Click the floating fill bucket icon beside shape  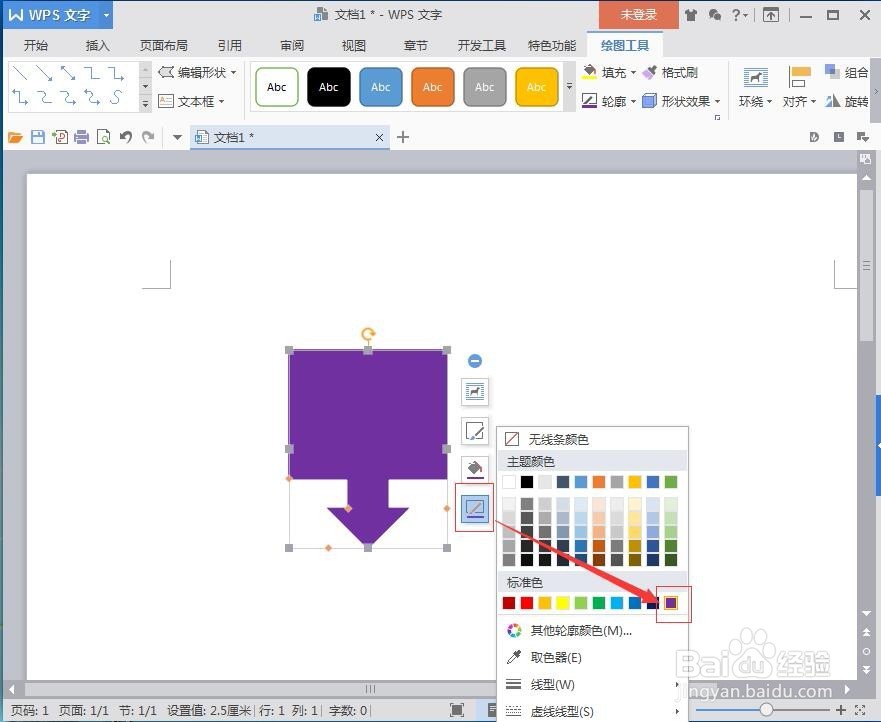(x=475, y=469)
